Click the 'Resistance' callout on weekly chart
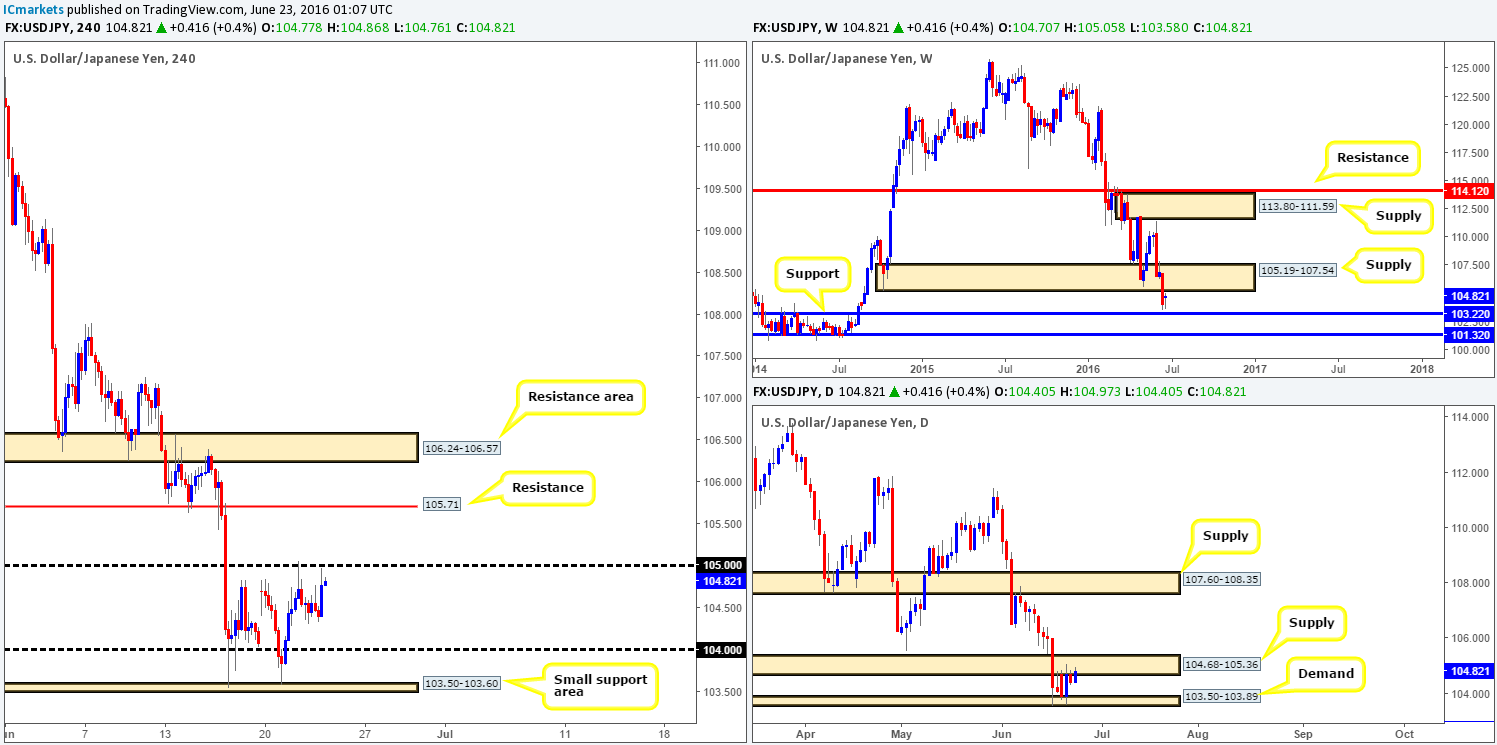This screenshot has height=745, width=1497. (x=1374, y=157)
